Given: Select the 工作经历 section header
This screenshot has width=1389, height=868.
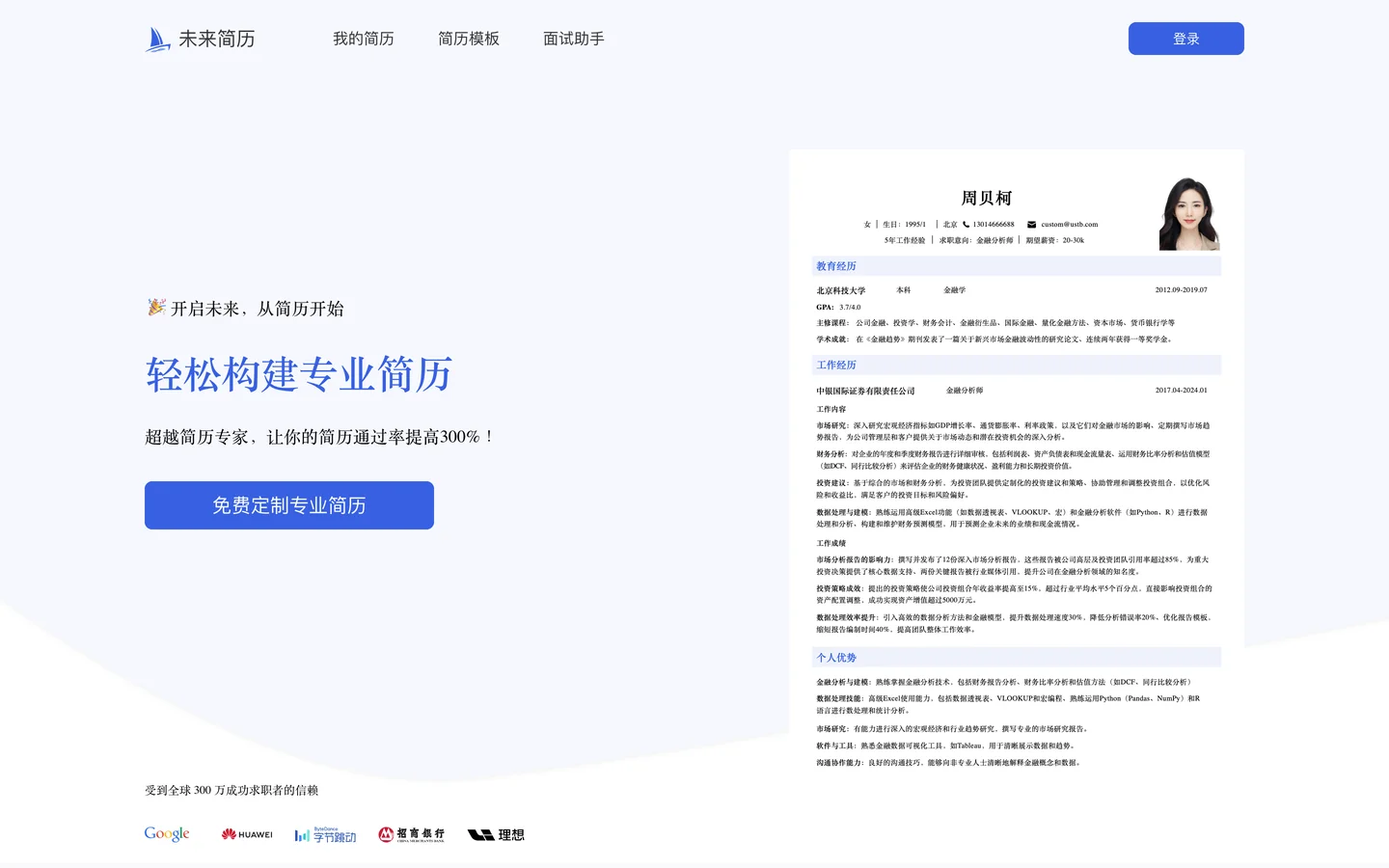Looking at the screenshot, I should pos(836,366).
